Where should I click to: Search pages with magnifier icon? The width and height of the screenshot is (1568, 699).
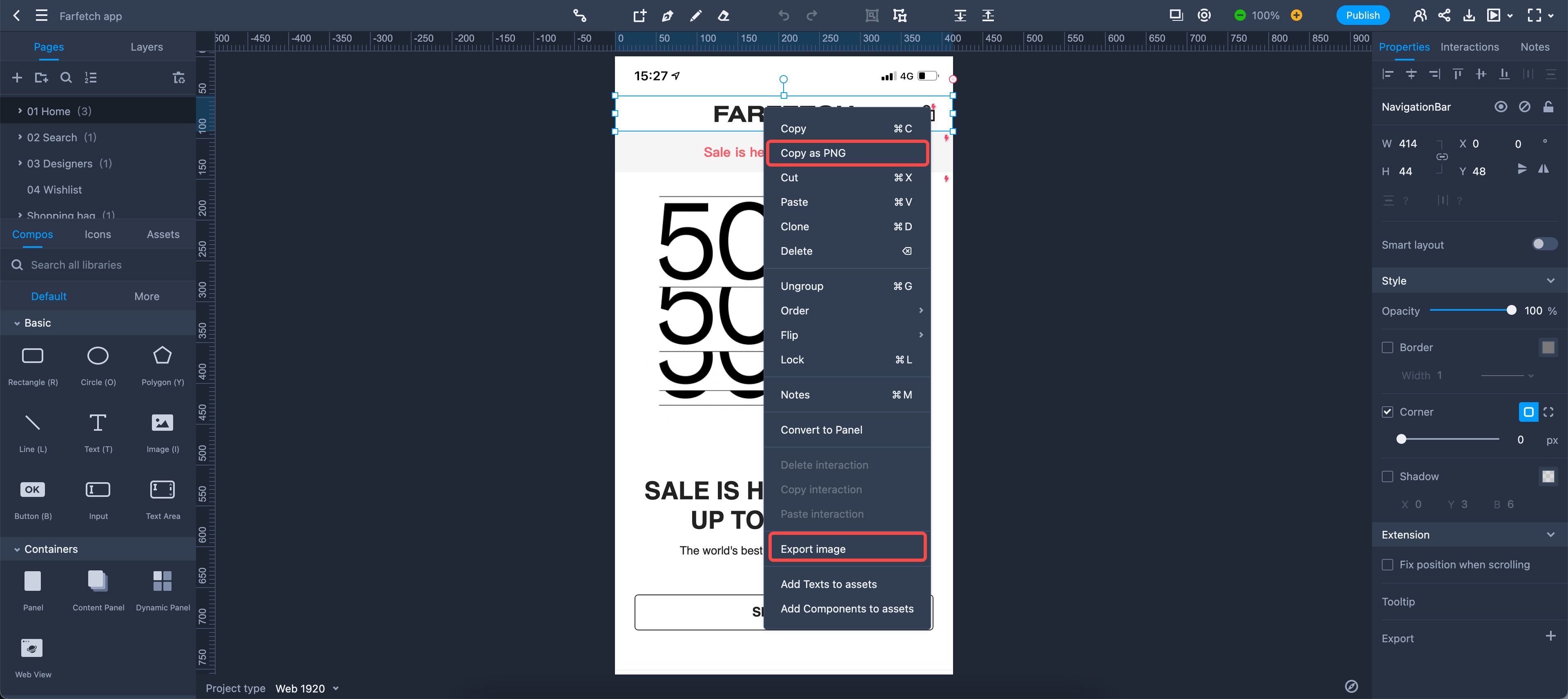coord(66,77)
